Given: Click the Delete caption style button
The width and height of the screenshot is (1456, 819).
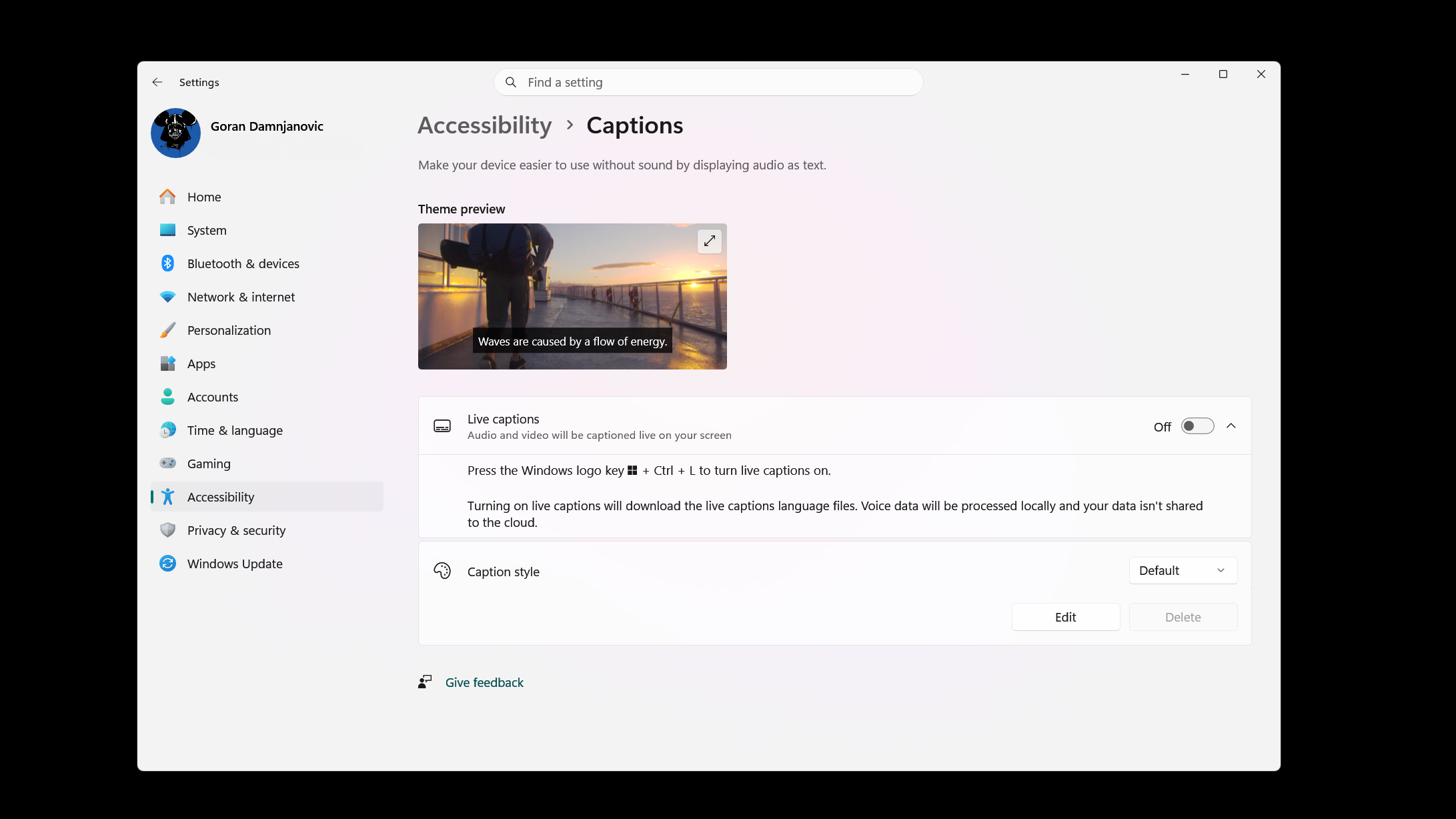Looking at the screenshot, I should [1183, 617].
